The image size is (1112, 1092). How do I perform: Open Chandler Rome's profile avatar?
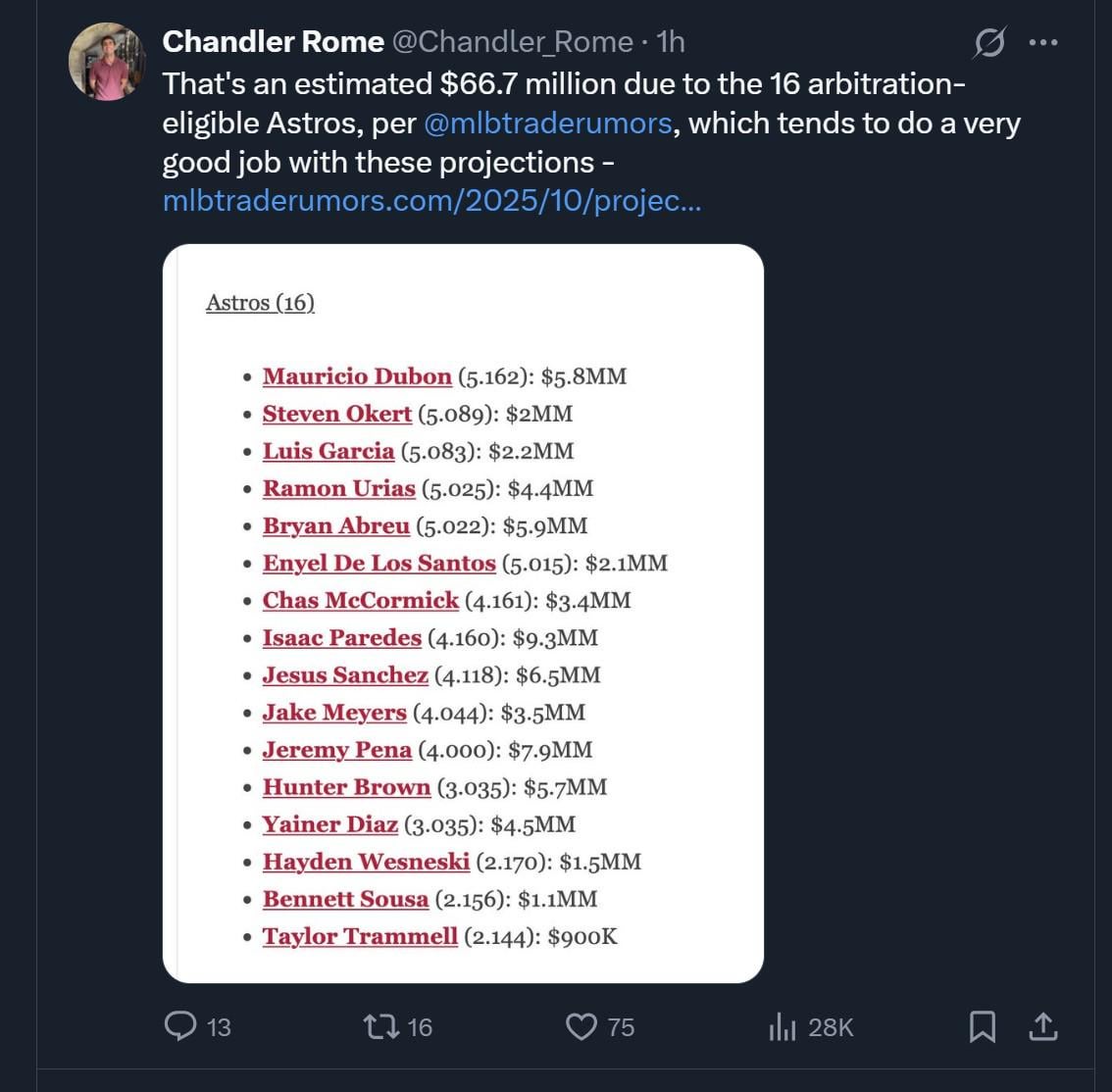click(x=108, y=62)
